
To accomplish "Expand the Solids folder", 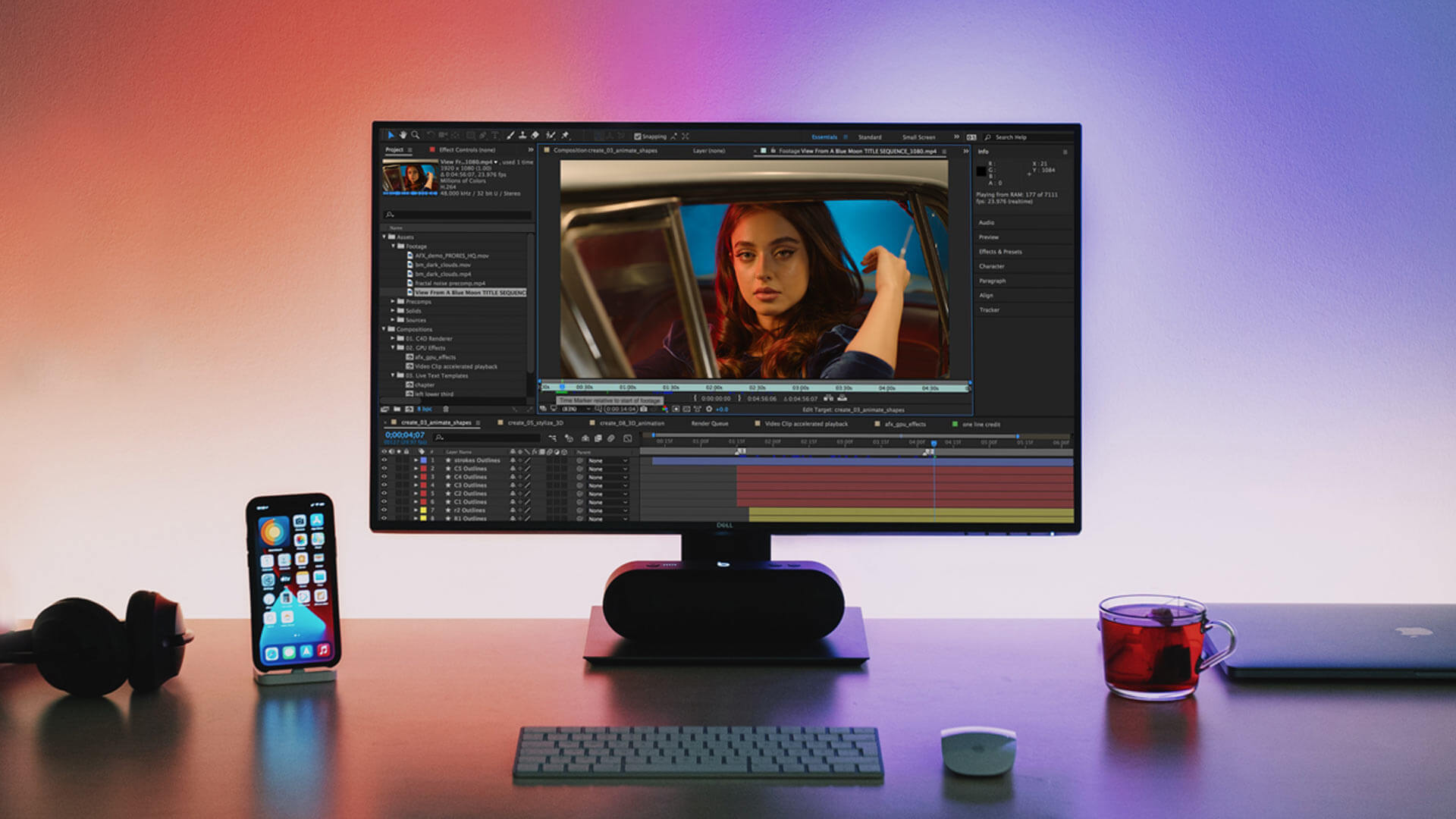I will [x=393, y=310].
